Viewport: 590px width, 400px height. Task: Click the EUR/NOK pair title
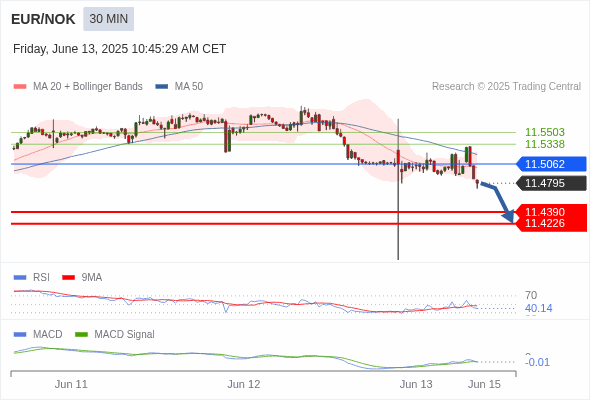tap(43, 19)
